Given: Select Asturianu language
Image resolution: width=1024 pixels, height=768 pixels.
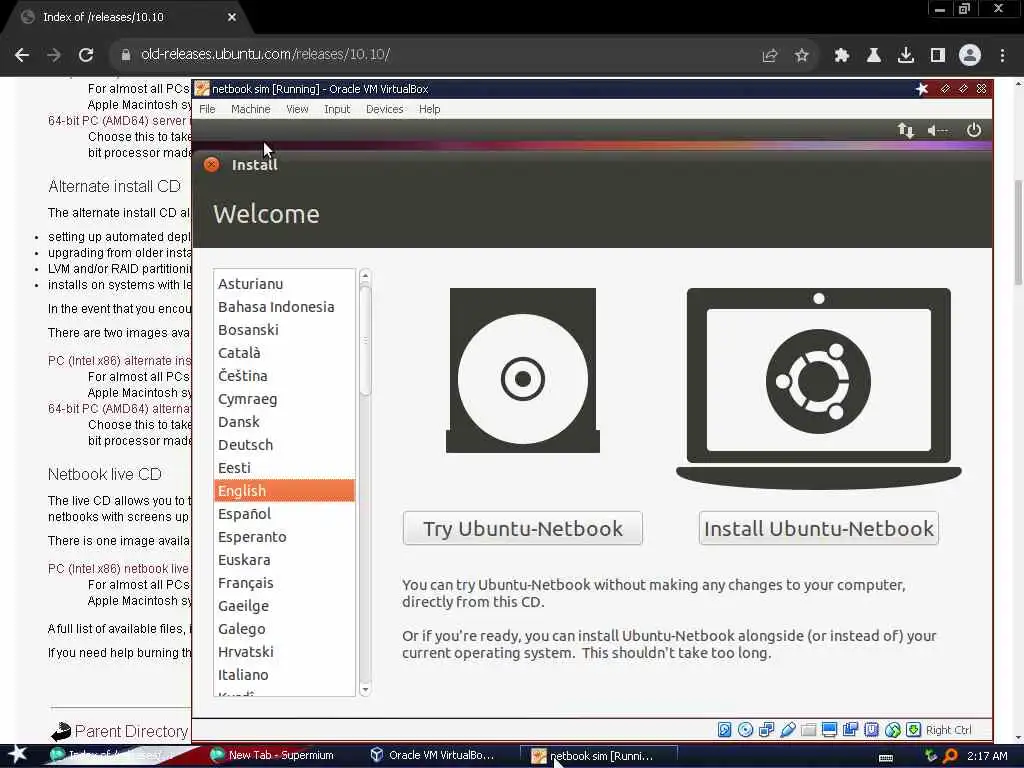Looking at the screenshot, I should point(284,284).
